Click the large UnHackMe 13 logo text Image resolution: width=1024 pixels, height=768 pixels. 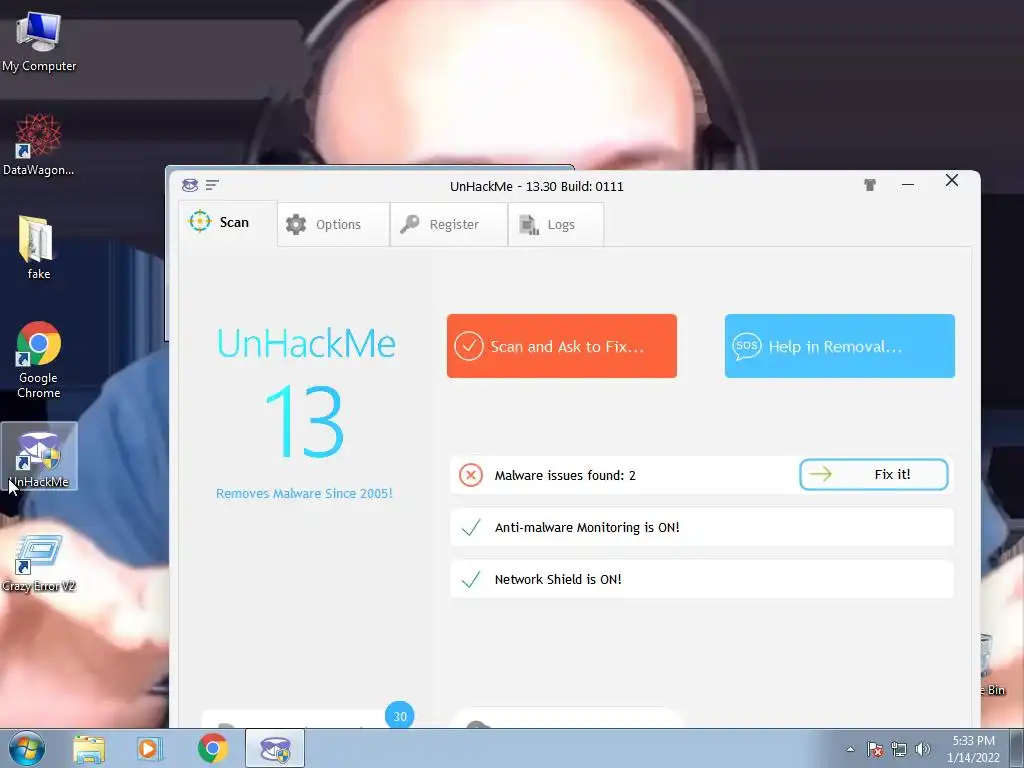[x=306, y=394]
